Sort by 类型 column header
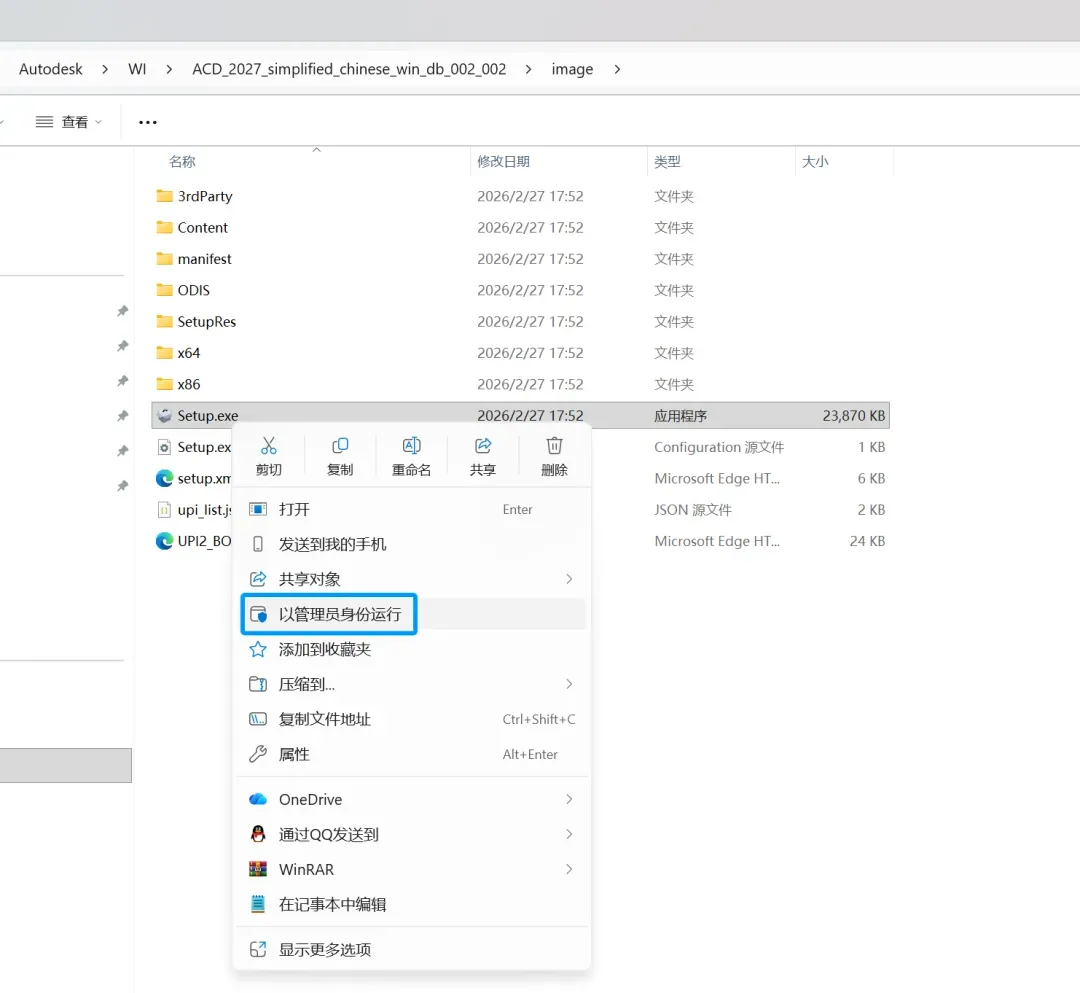The width and height of the screenshot is (1080, 993). [x=667, y=162]
